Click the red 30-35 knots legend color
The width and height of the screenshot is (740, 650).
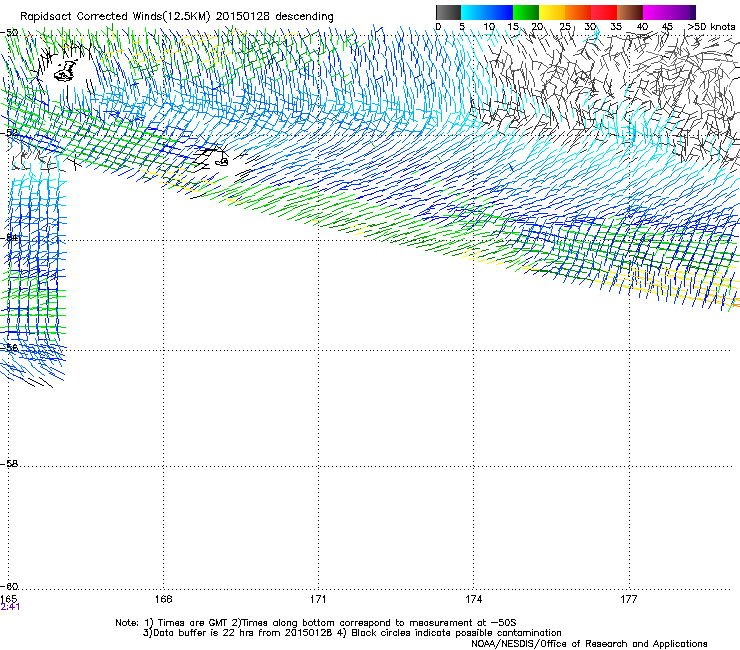[604, 12]
